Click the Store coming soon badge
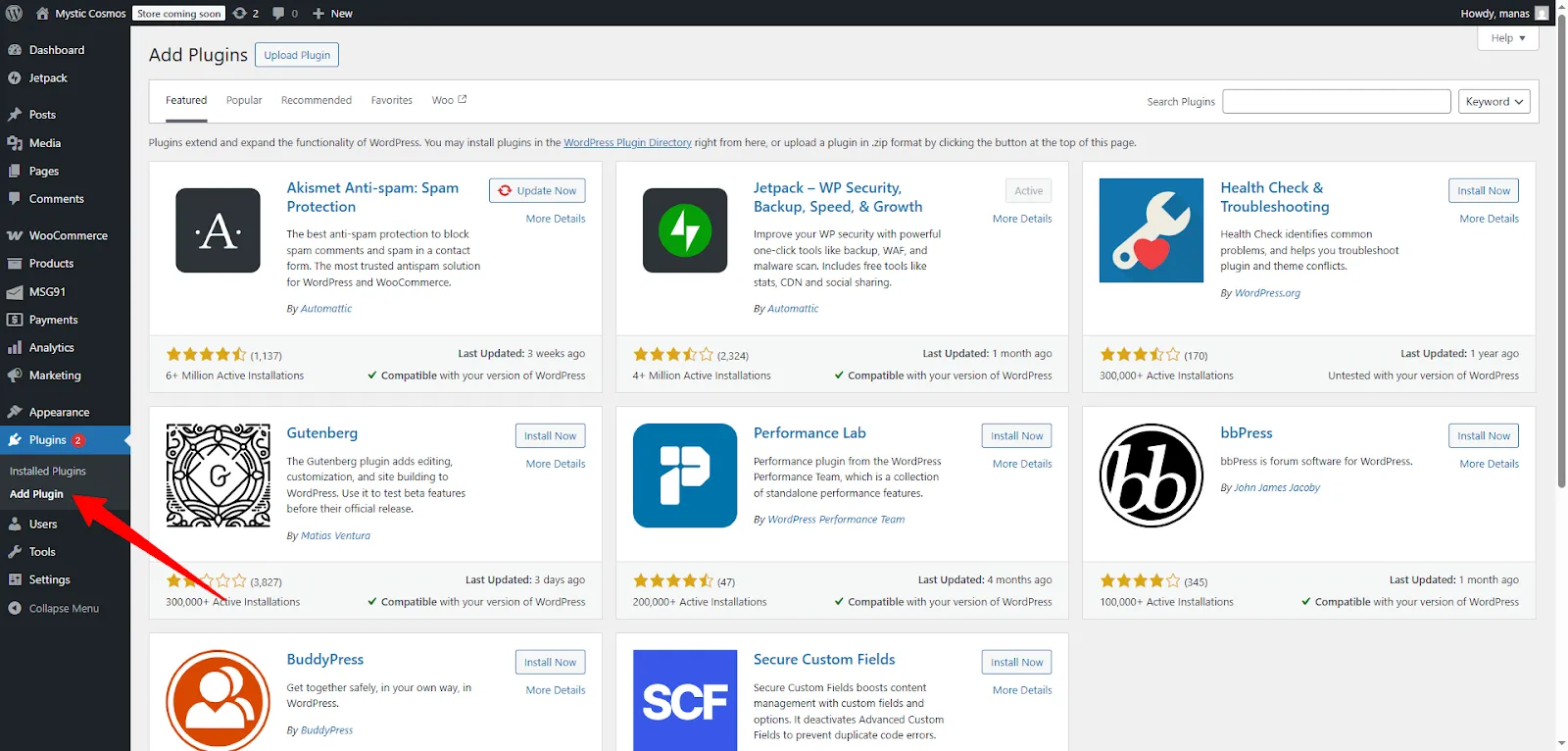This screenshot has height=751, width=1568. tap(179, 14)
